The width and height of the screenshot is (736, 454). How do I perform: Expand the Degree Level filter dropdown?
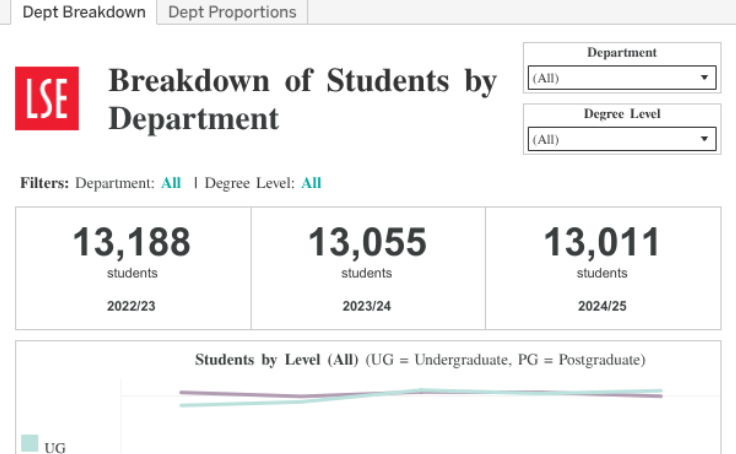point(621,139)
